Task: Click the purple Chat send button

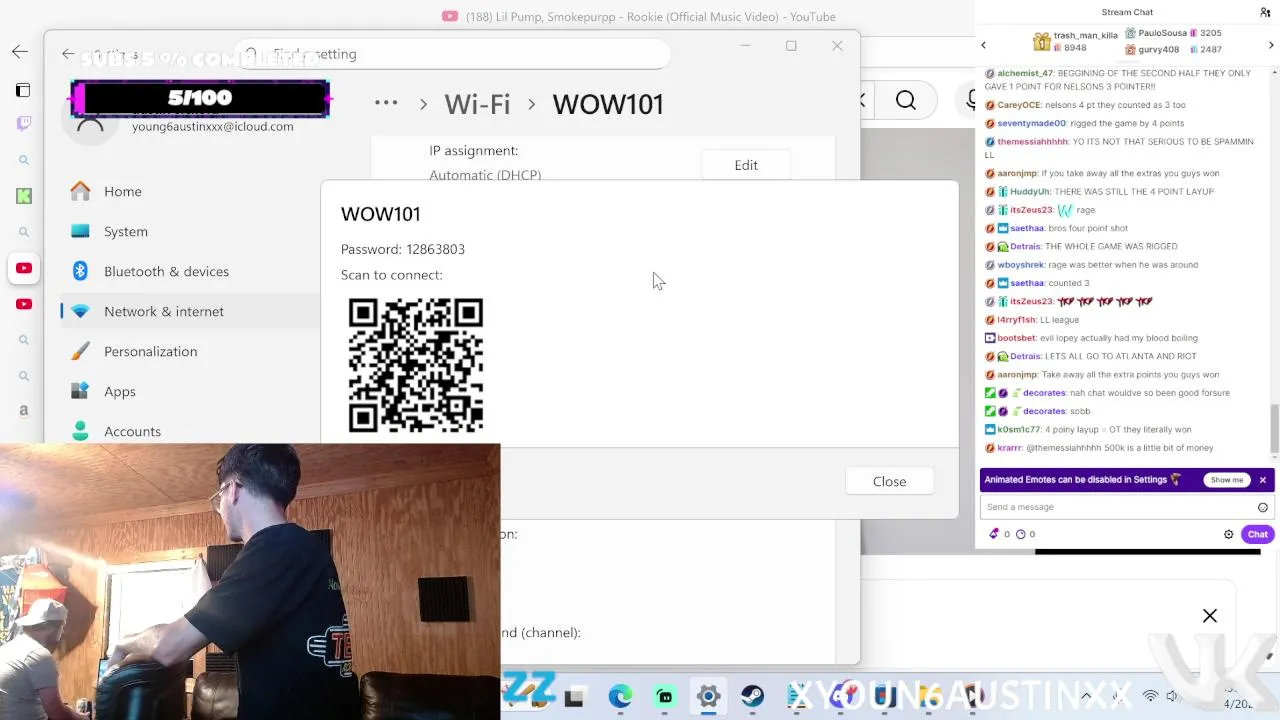Action: (x=1257, y=534)
